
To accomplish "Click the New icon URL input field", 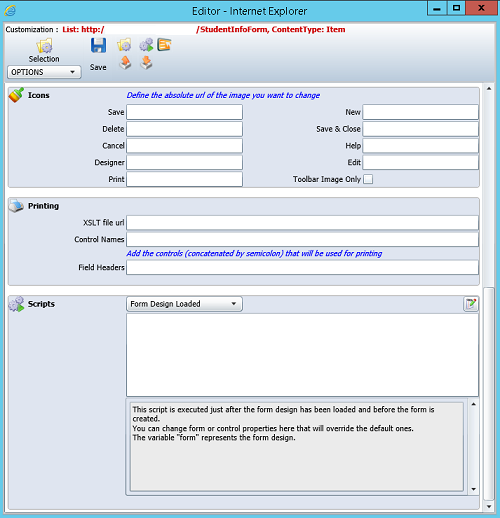I will 421,112.
